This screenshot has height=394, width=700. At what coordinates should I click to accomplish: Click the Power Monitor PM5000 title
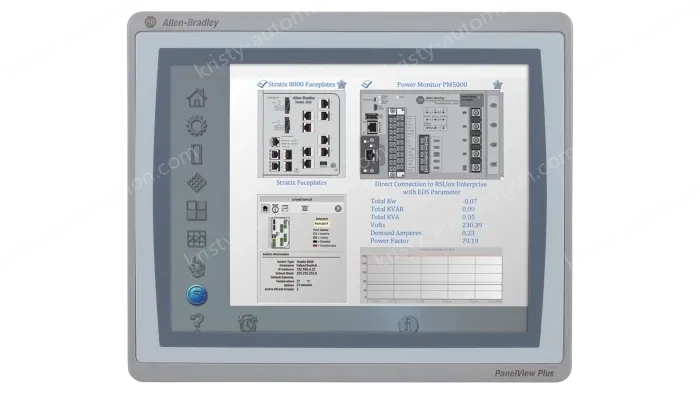pos(432,84)
